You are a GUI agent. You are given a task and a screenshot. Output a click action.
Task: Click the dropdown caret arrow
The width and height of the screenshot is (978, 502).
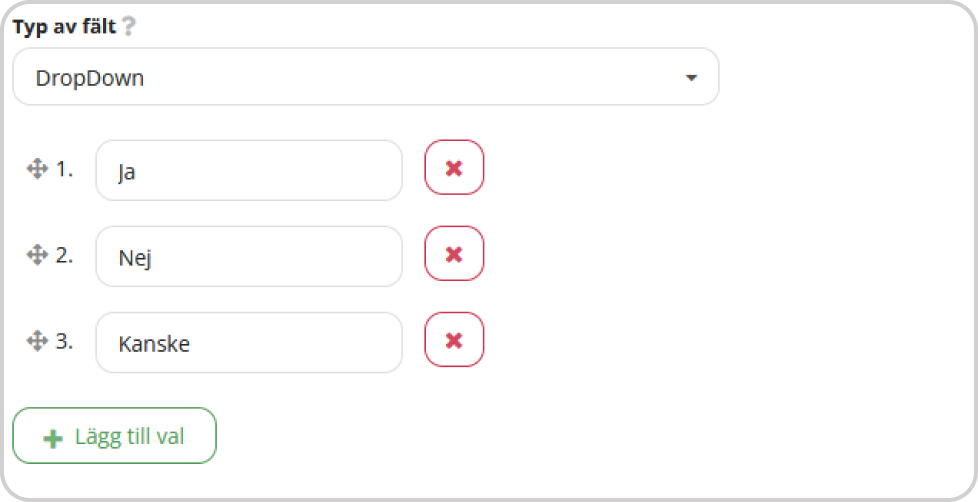pyautogui.click(x=691, y=78)
